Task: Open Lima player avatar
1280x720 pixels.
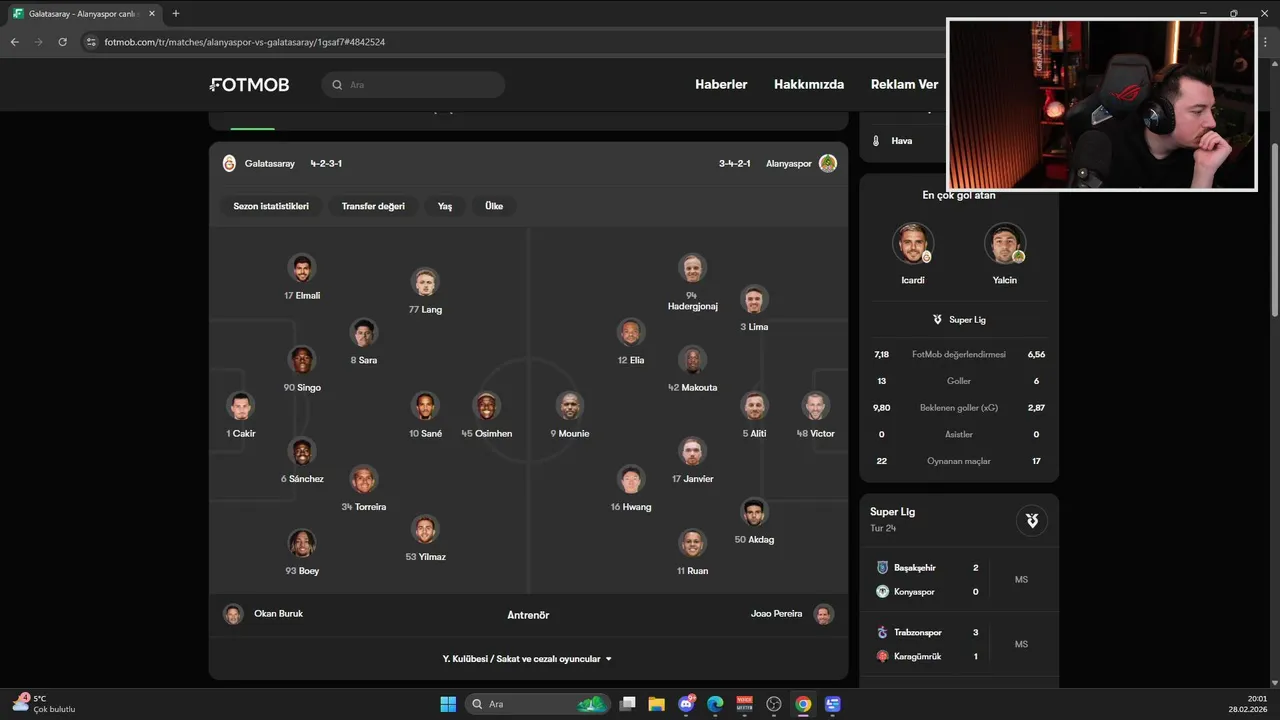Action: pyautogui.click(x=754, y=299)
